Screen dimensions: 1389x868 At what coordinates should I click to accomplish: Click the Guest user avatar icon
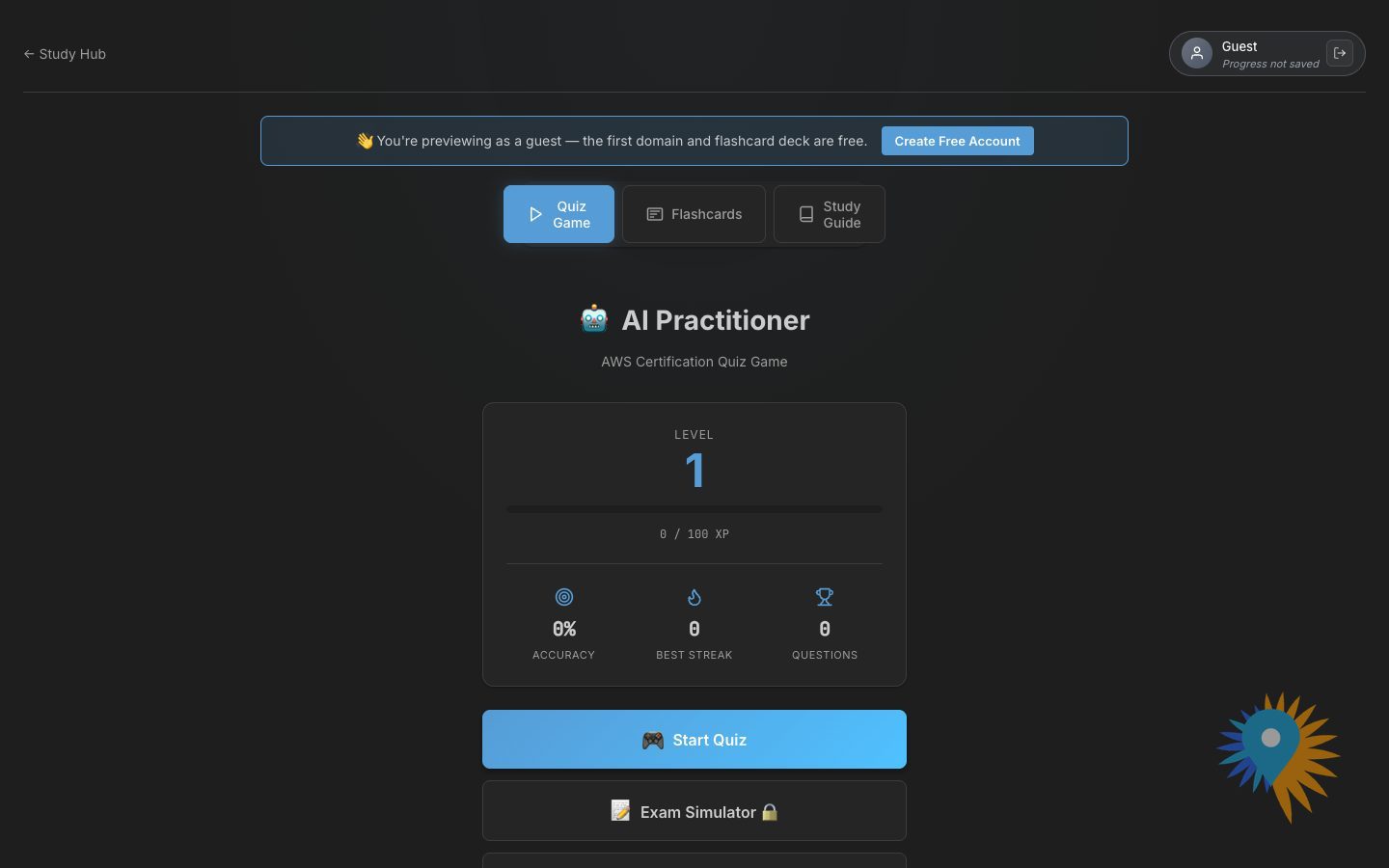[x=1197, y=53]
